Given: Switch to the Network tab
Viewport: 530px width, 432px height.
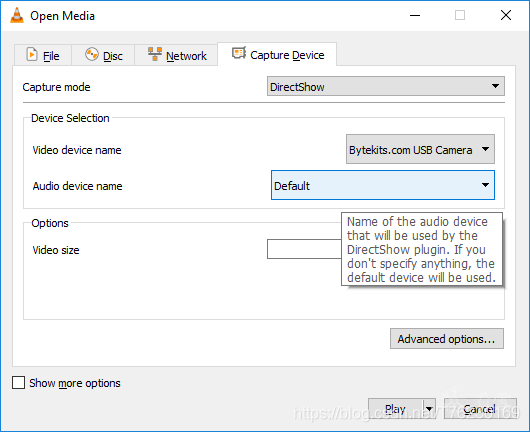Looking at the screenshot, I should (x=176, y=55).
